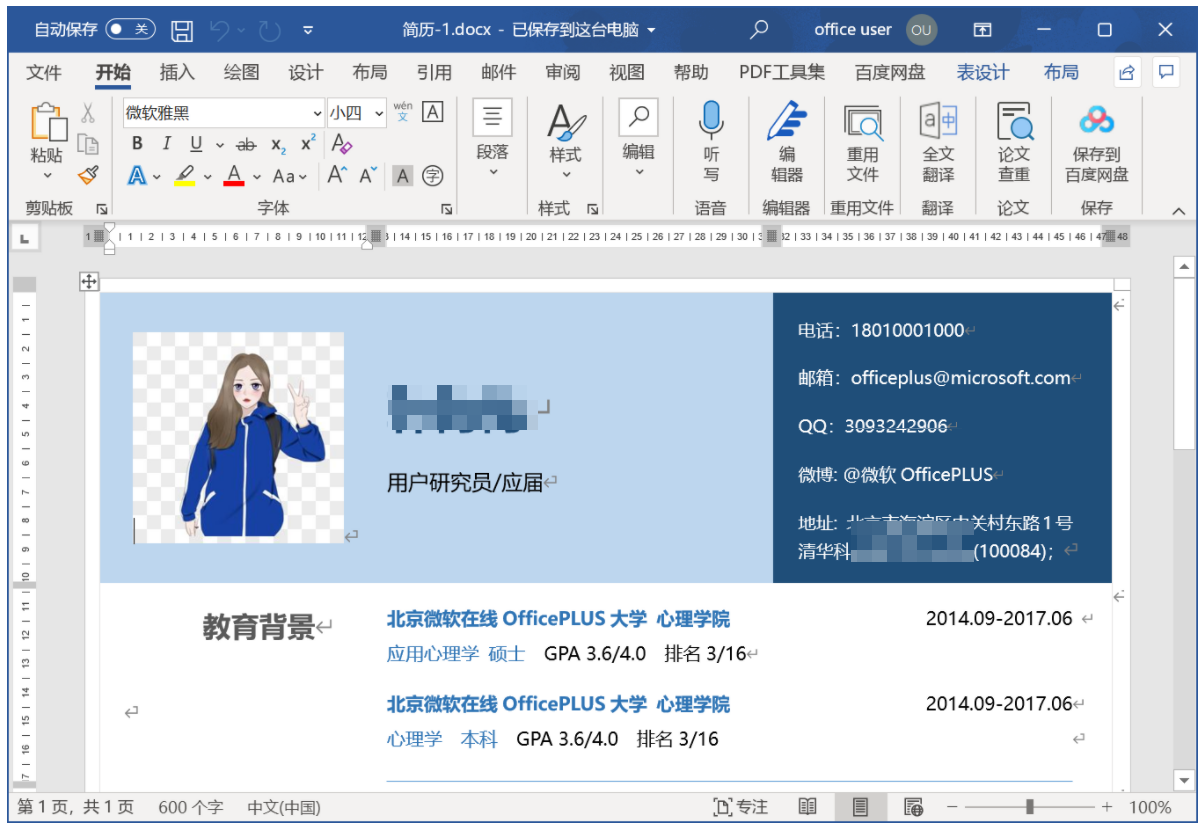This screenshot has width=1204, height=831.
Task: Select the Format Painter tool
Action: coord(88,176)
